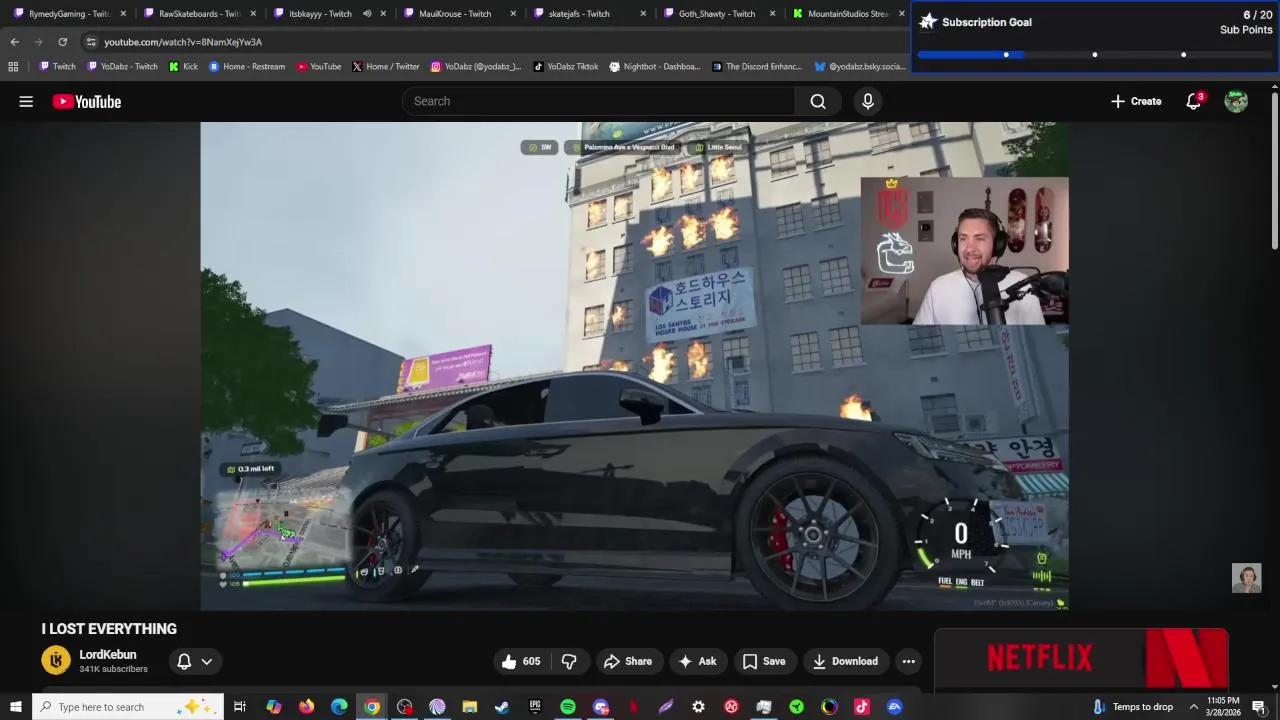This screenshot has width=1280, height=720.
Task: Close the skatejafs Twitch tab
Action: tap(643, 14)
